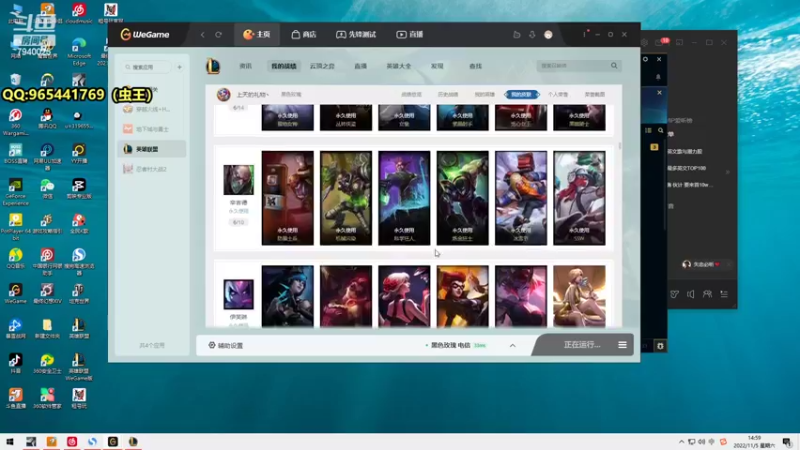Go back with the left arrow
The width and height of the screenshot is (800, 450).
point(203,35)
